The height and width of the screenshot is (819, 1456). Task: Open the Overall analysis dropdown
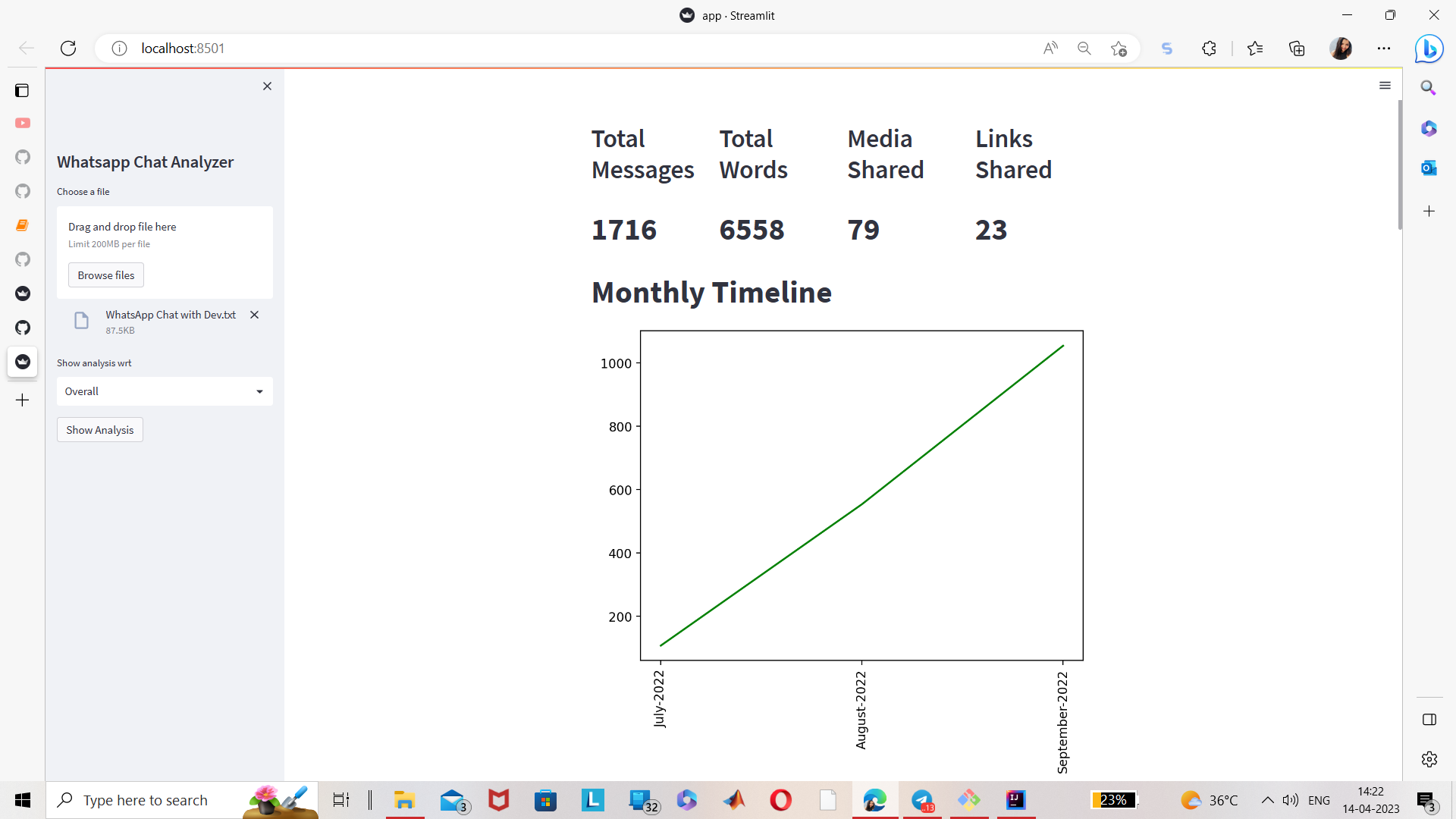coord(165,391)
